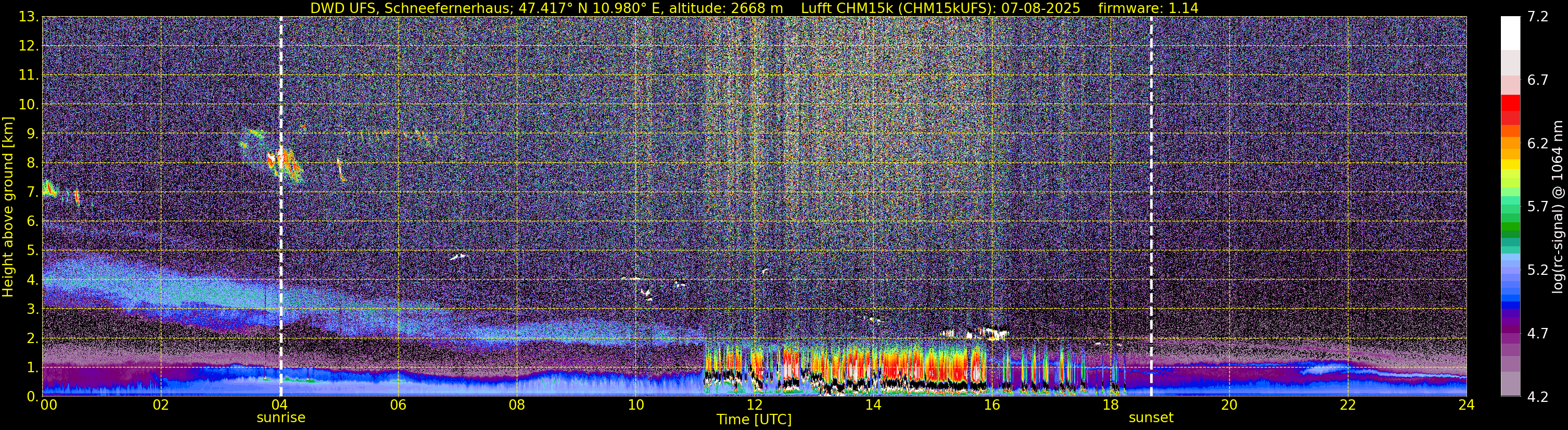
Task: Click the height axis tick '6.'
Action: (x=33, y=221)
